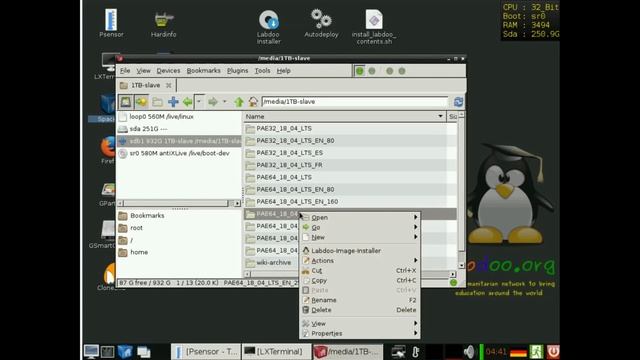Expand the New submenu
Viewport: 640px width, 360px height.
(360, 237)
